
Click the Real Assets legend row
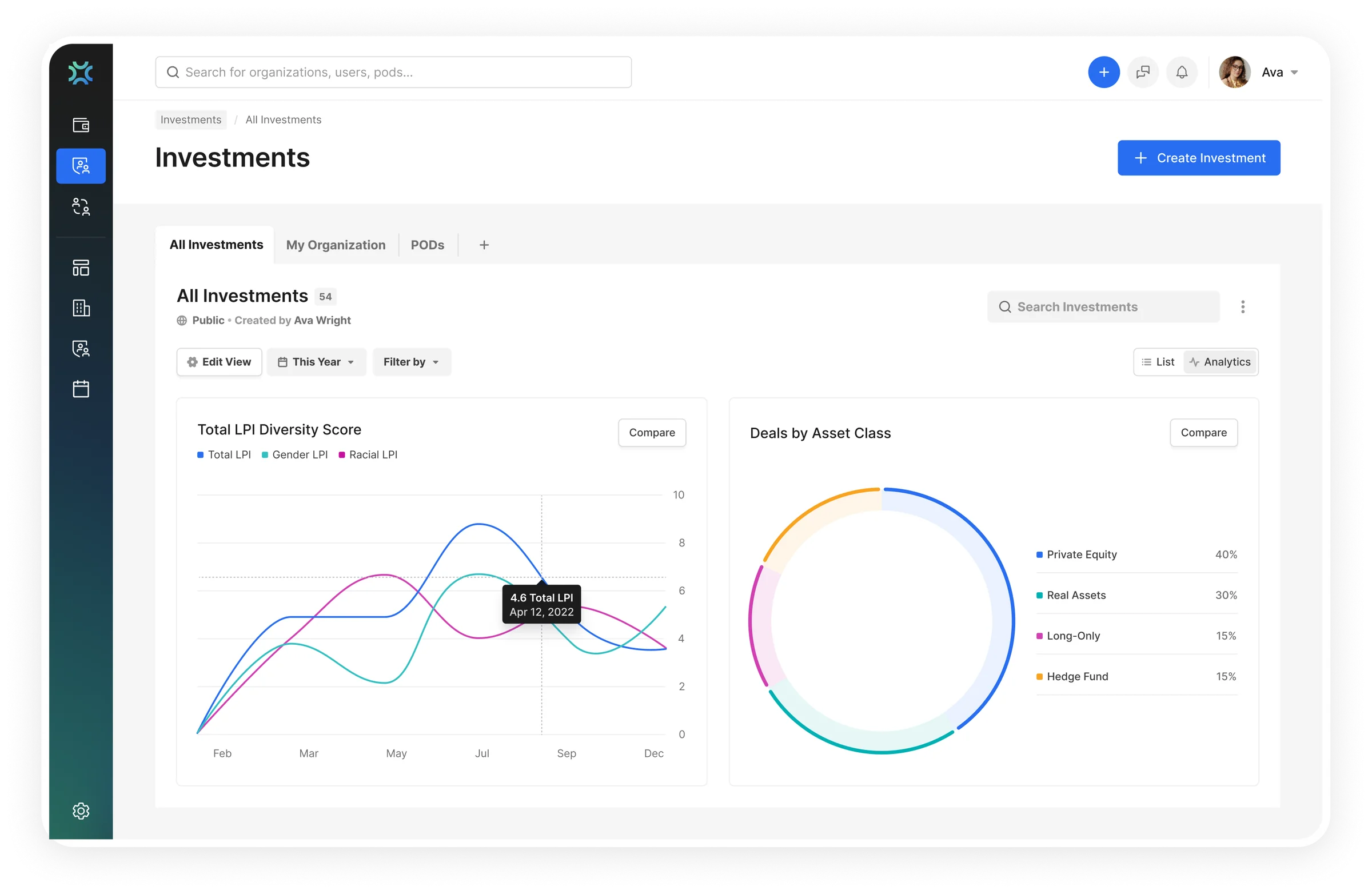click(1136, 596)
